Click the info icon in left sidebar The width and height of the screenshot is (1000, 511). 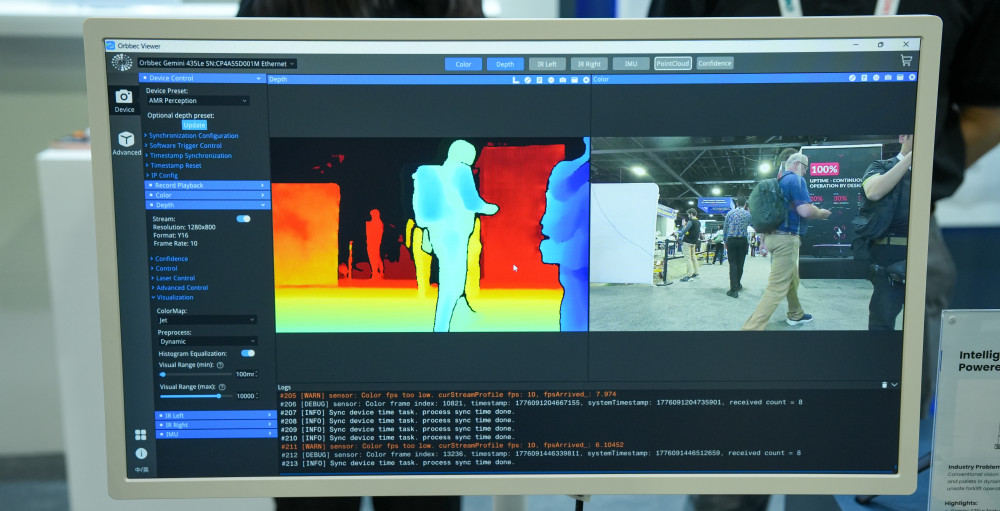point(141,453)
